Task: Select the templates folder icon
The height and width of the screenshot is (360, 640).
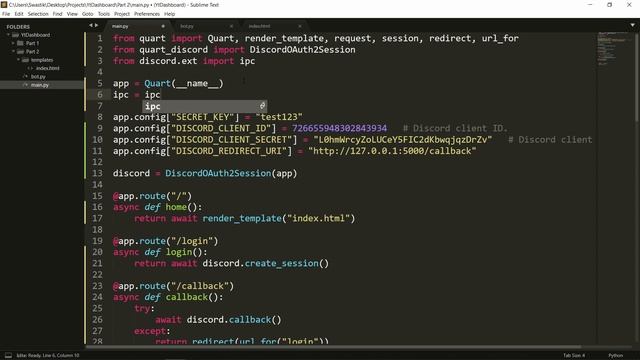Action: pyautogui.click(x=25, y=60)
